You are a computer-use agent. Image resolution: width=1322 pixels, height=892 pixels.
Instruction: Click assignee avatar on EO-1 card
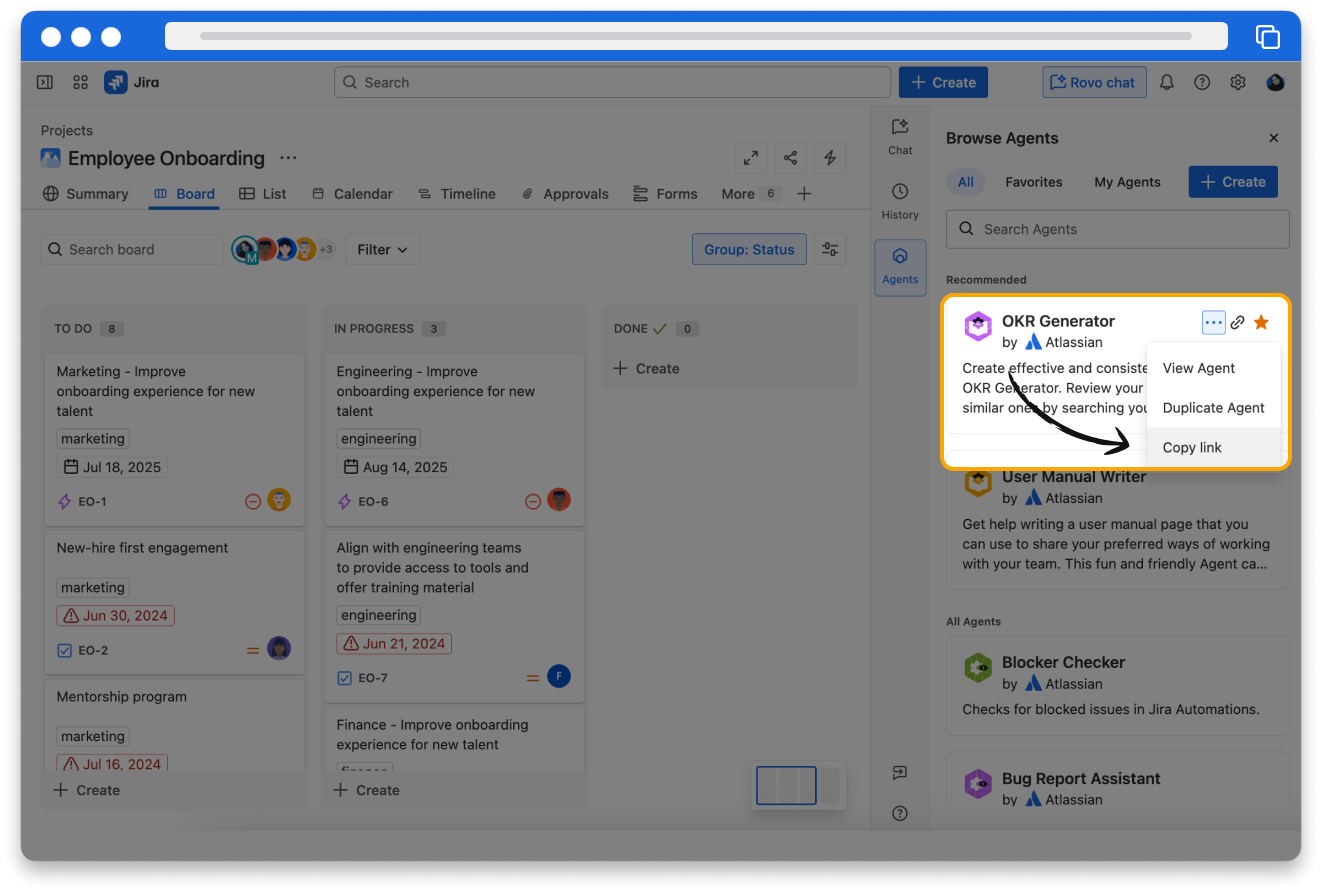tap(279, 500)
